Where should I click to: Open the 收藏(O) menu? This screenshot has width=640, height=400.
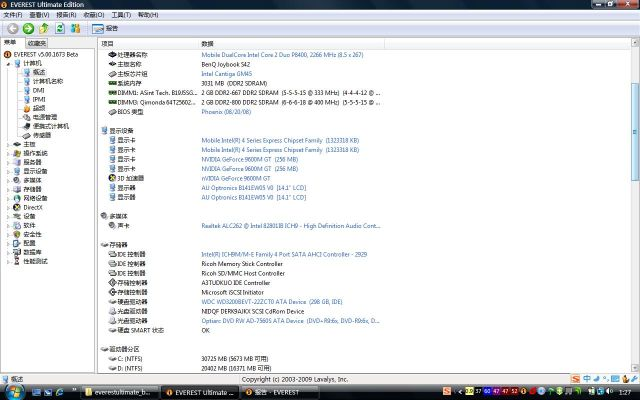pyautogui.click(x=93, y=15)
